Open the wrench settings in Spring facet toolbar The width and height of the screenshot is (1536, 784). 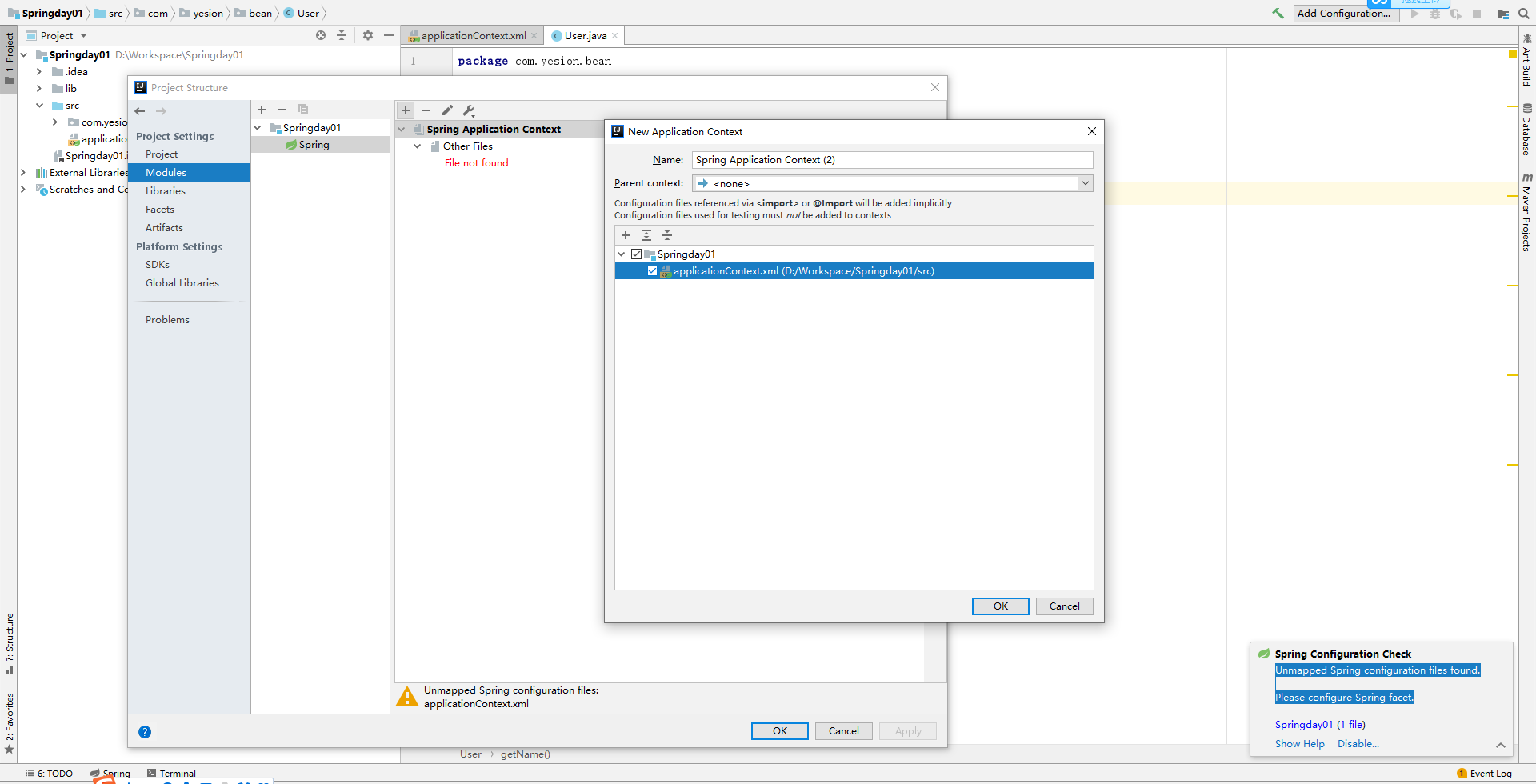469,110
